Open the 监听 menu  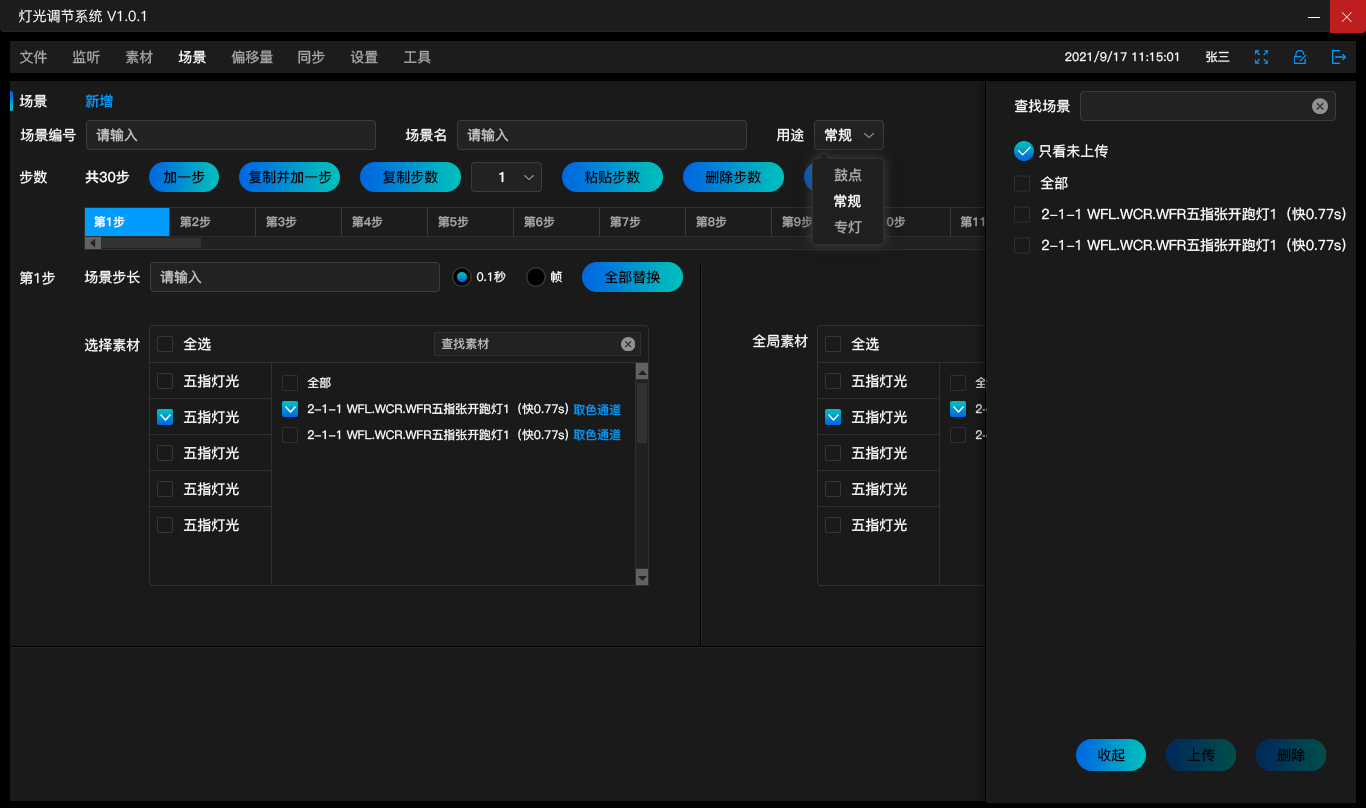tap(86, 57)
